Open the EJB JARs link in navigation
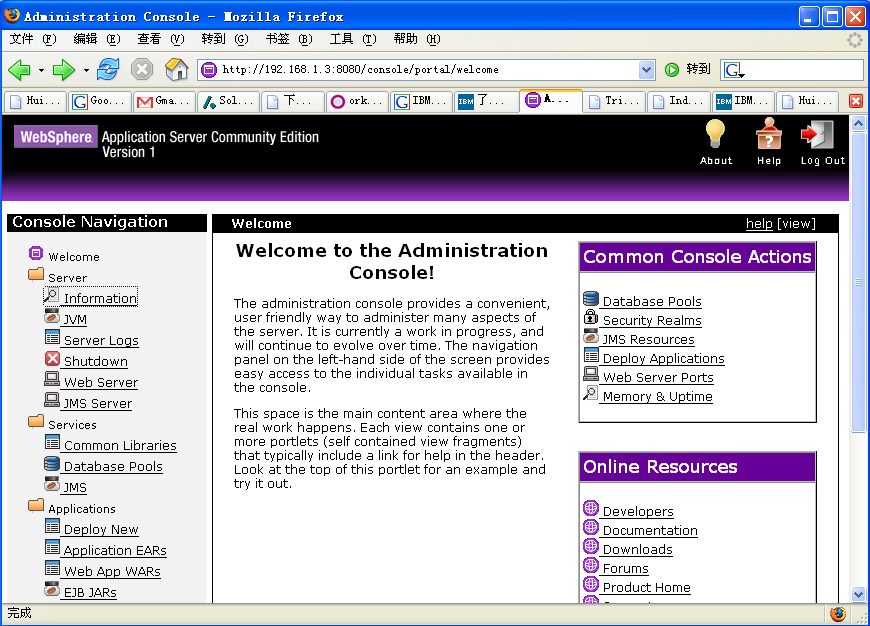 tap(90, 592)
